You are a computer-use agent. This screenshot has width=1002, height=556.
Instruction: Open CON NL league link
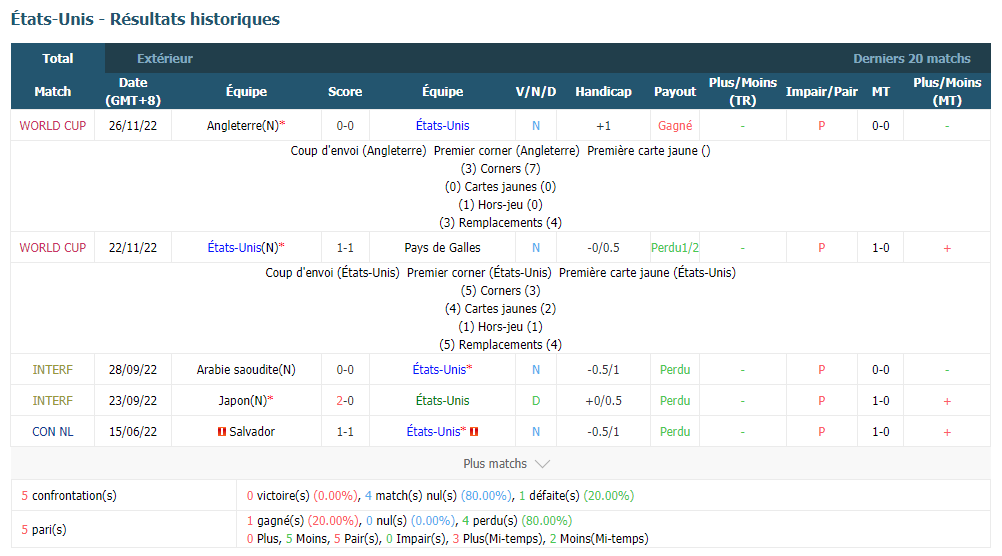52,432
